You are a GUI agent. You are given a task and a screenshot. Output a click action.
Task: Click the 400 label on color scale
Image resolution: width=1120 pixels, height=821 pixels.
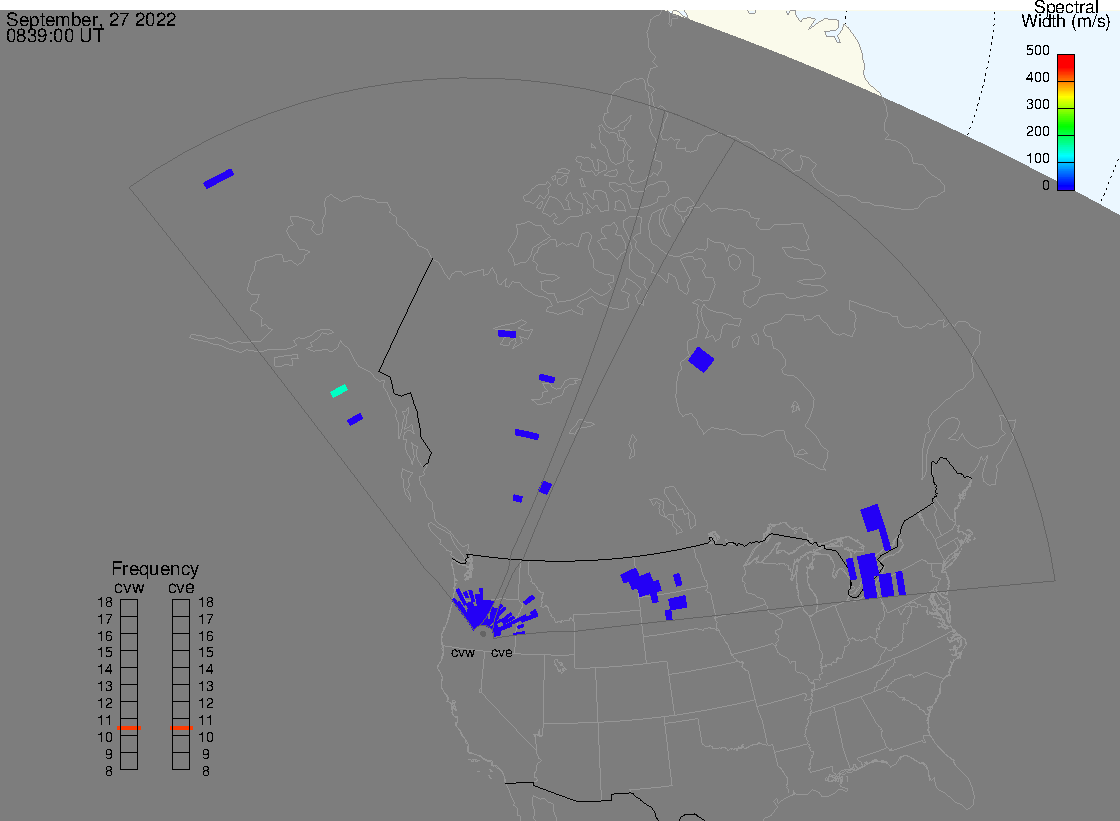point(1037,77)
